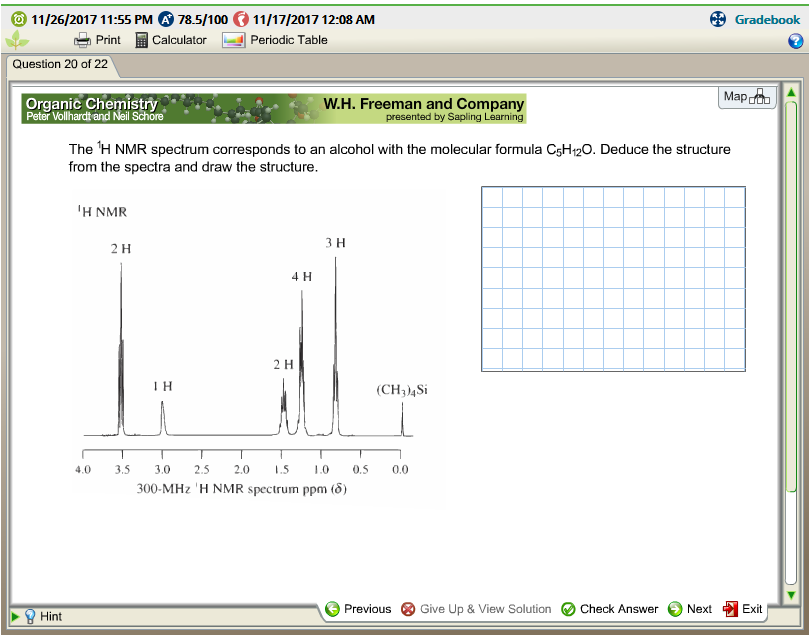Click the green leaf icon

[x=14, y=41]
